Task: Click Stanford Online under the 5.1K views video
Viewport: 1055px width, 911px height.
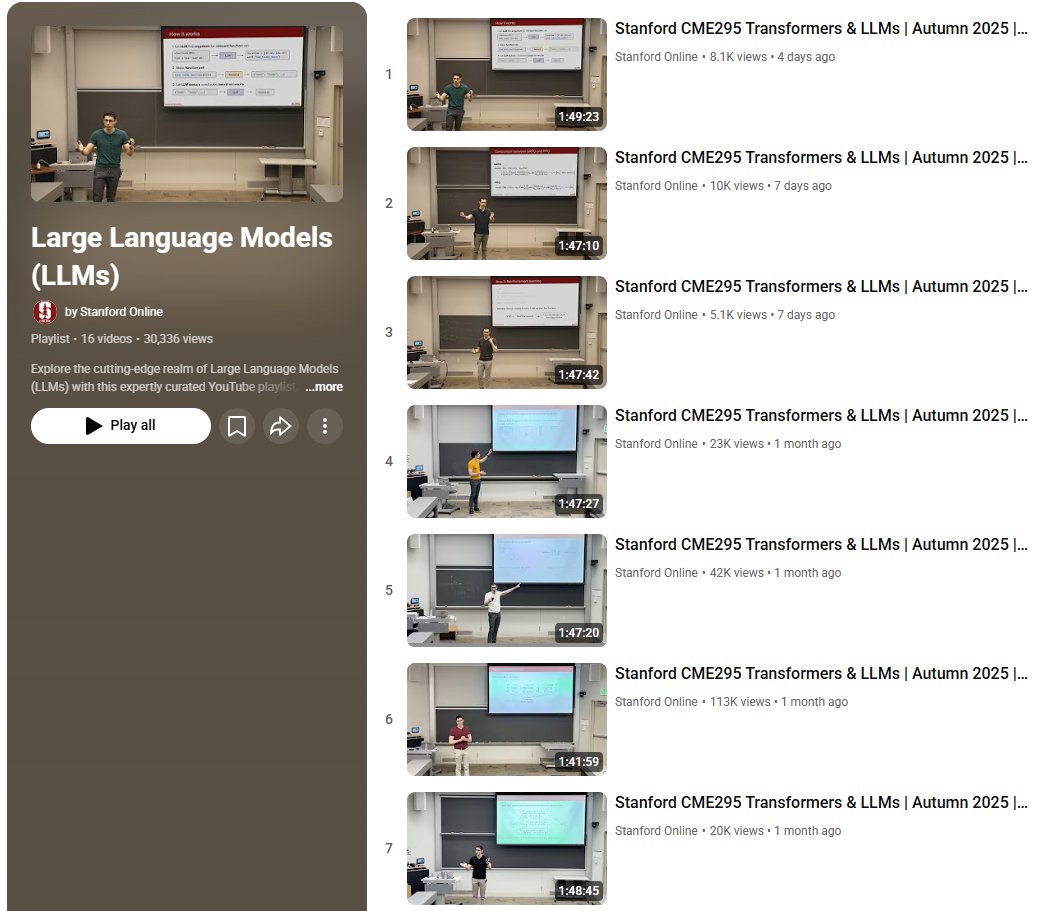Action: tap(656, 315)
